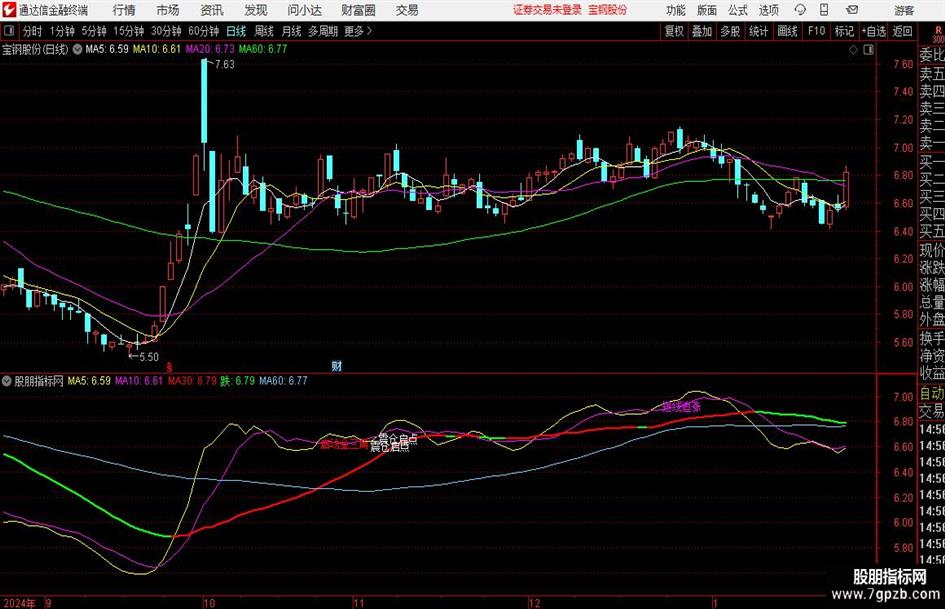The image size is (945, 609).
Task: Expand the 宝钢股份(日线) indicator dropdown arrow
Action: (78, 49)
